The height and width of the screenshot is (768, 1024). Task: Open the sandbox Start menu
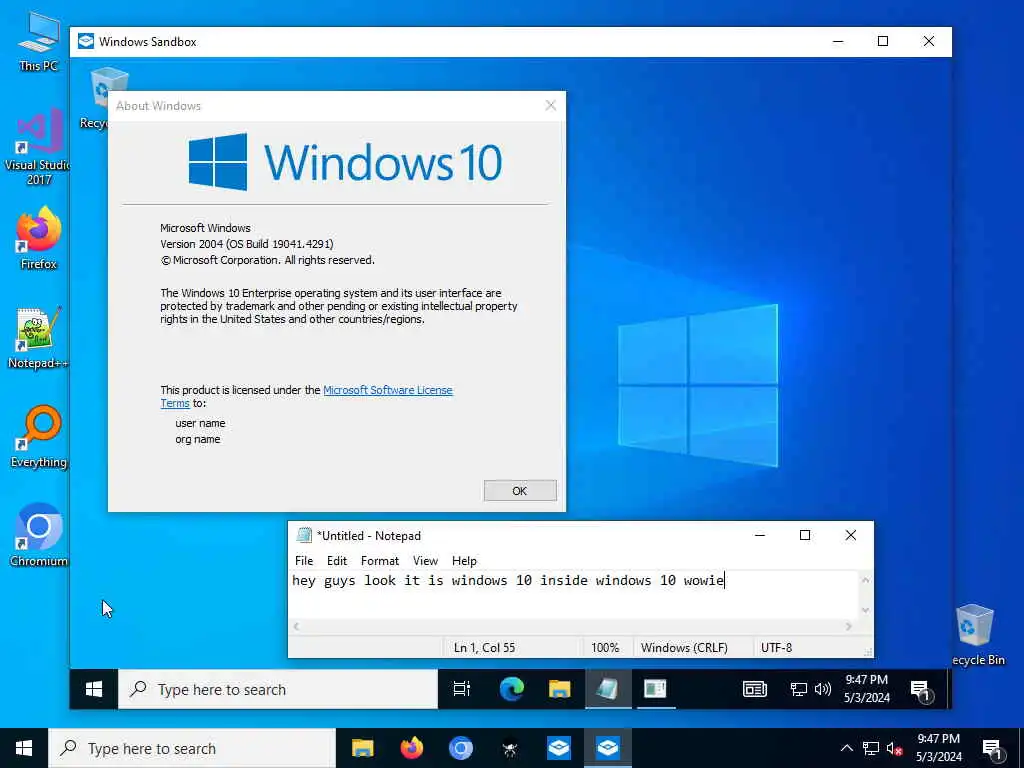94,689
